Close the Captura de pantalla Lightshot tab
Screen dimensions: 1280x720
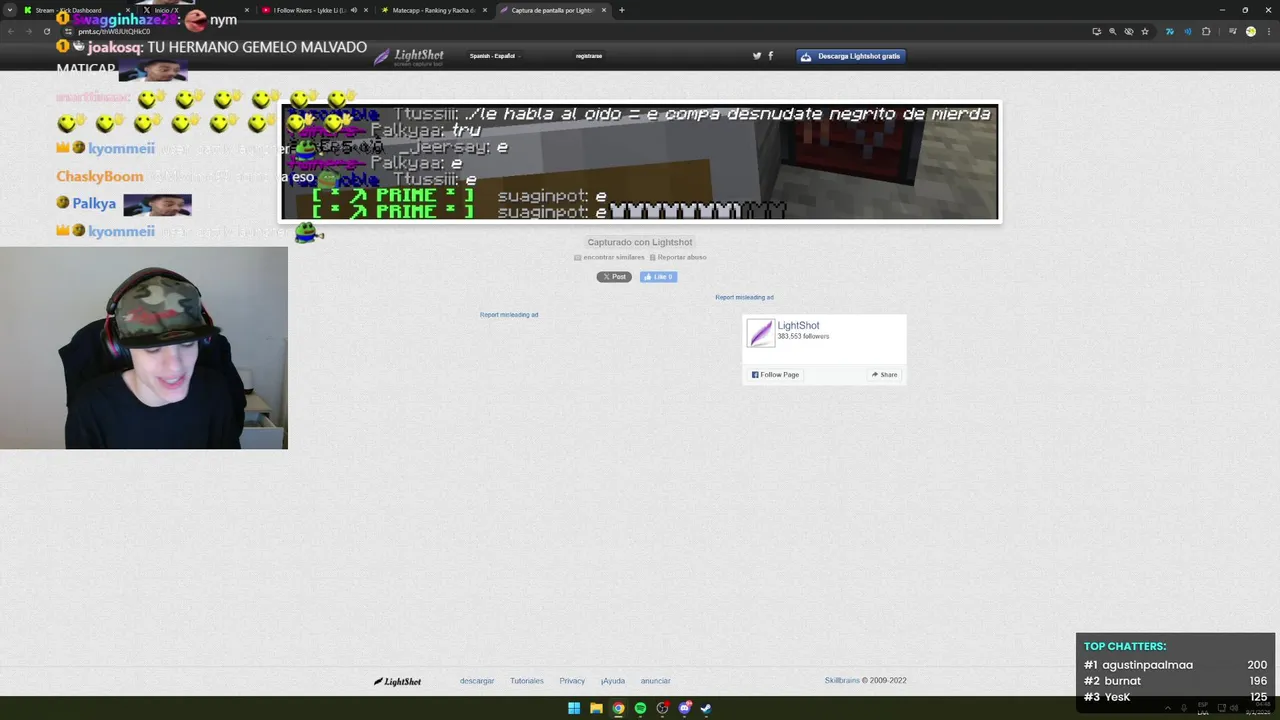point(604,10)
